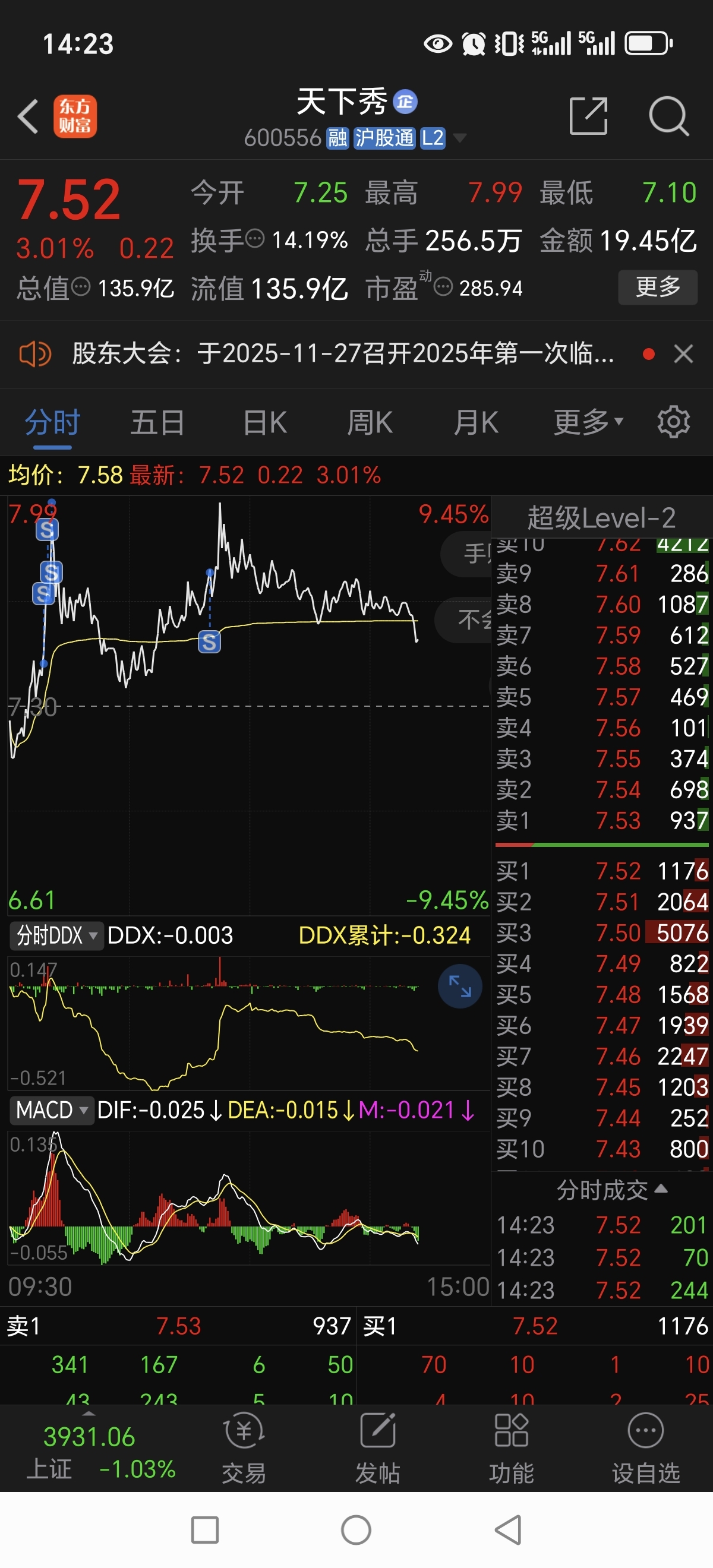This screenshot has height=1568, width=713.
Task: Open the 分时DDX indicator dropdown
Action: click(x=56, y=935)
